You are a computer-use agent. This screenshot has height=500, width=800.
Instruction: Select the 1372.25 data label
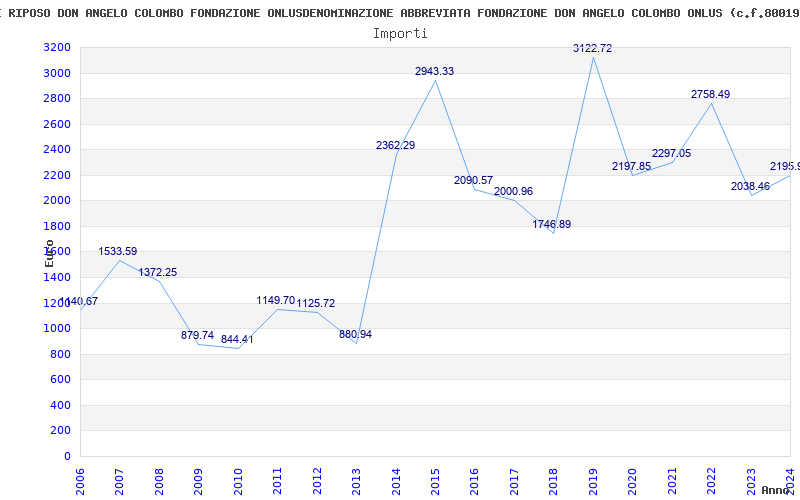pos(158,272)
